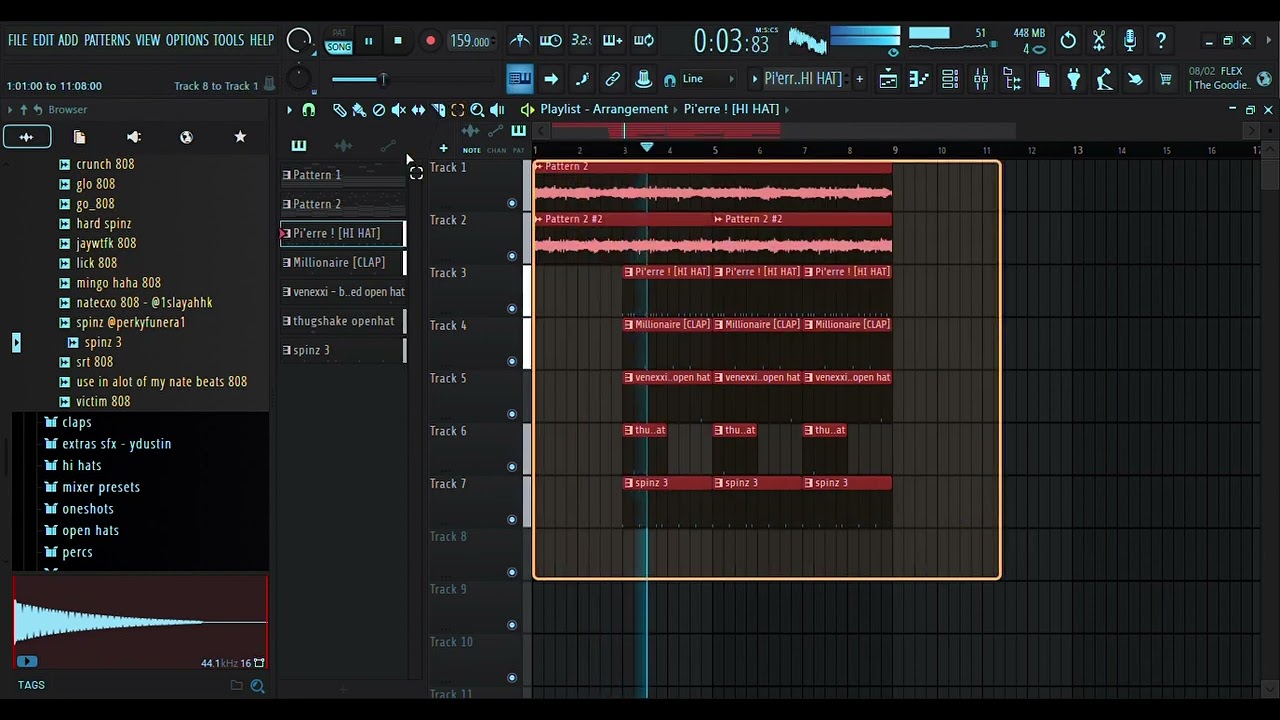The image size is (1280, 720).
Task: Pause playback
Action: pyautogui.click(x=368, y=41)
